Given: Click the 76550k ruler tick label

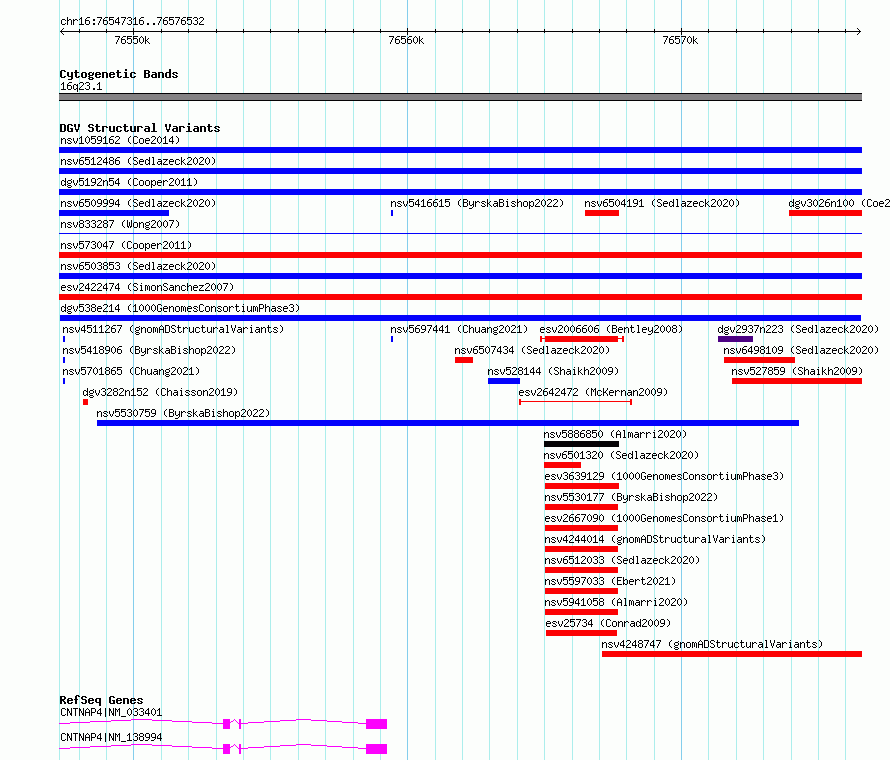Looking at the screenshot, I should 132,40.
